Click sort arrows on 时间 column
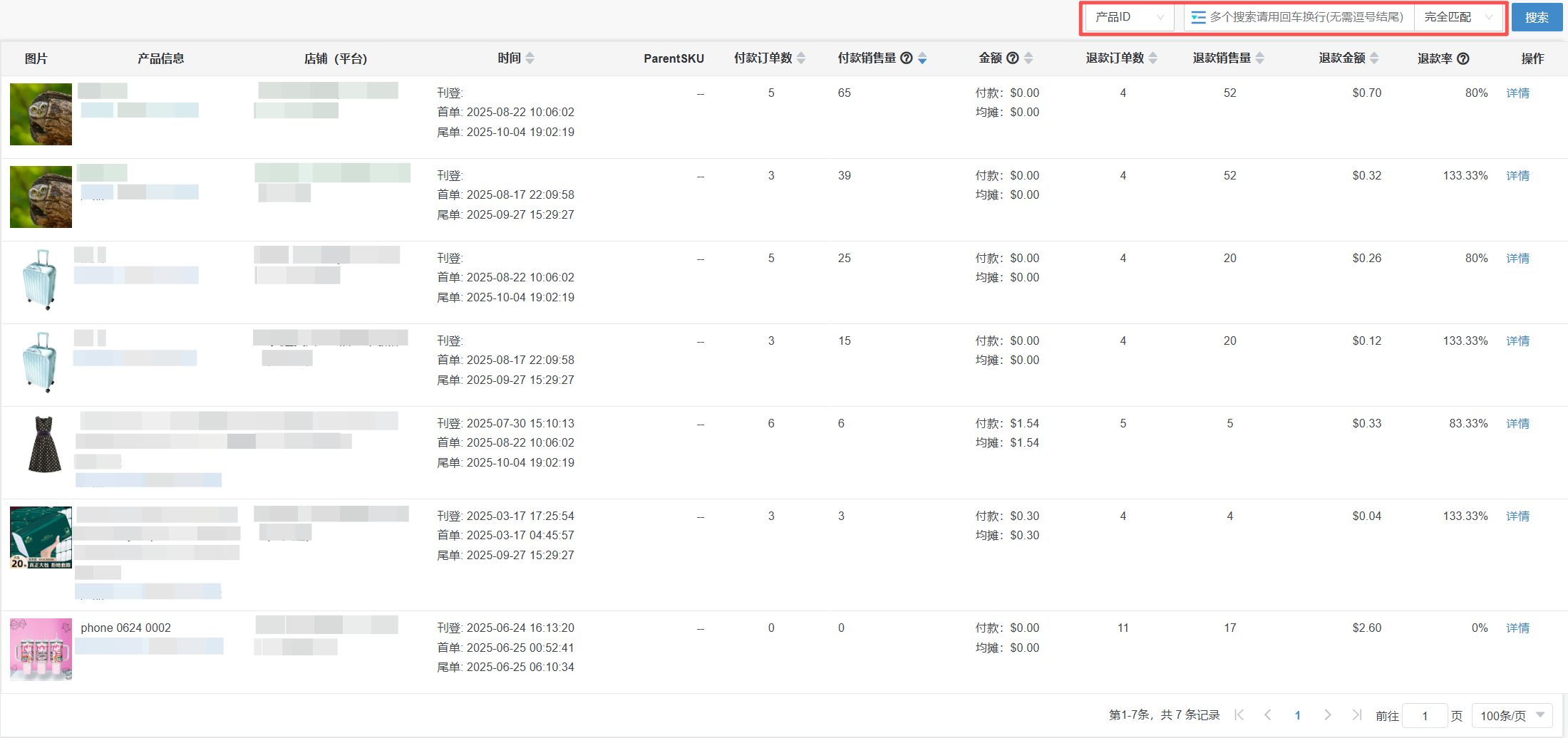Screen dimensions: 1568x738 [530, 58]
